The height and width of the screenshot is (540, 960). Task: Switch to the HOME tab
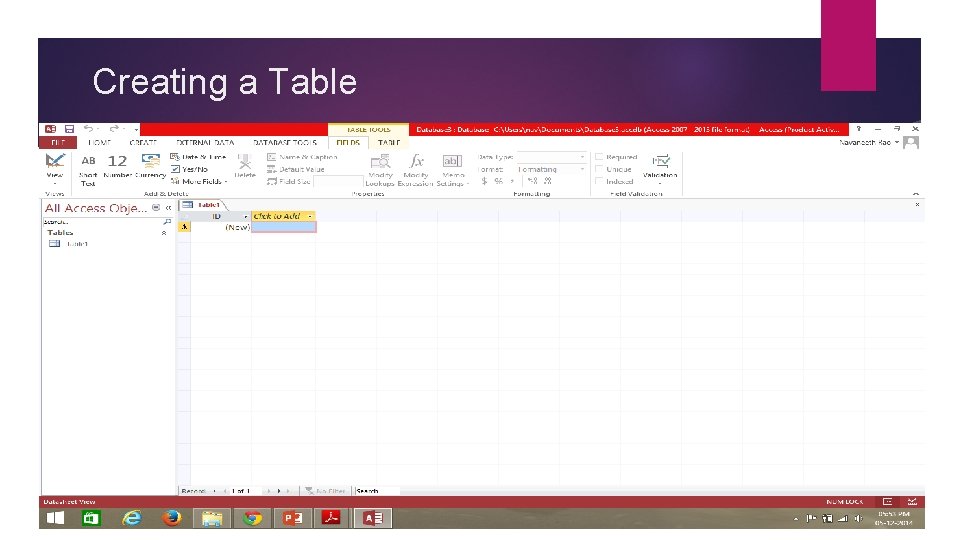pos(99,143)
